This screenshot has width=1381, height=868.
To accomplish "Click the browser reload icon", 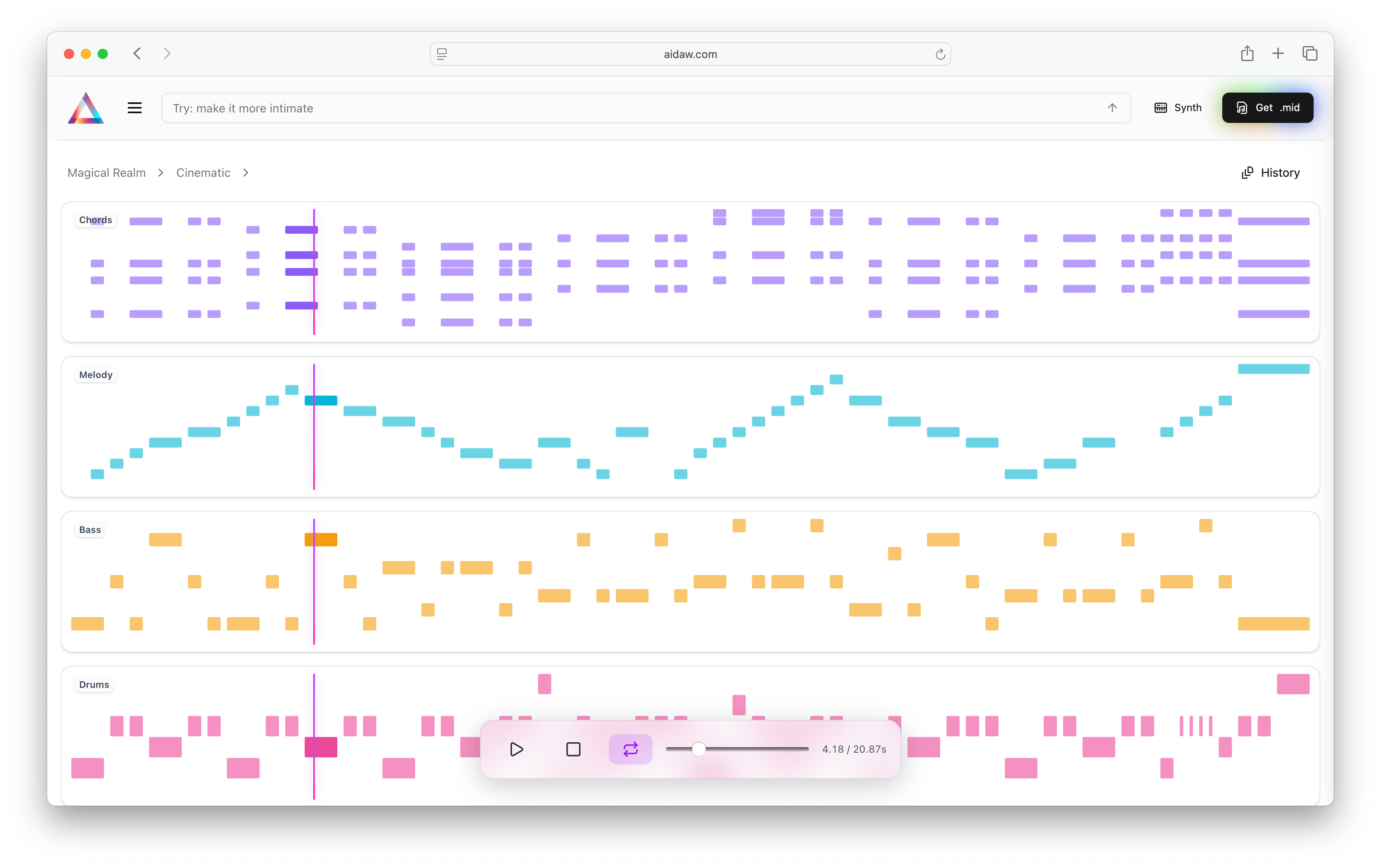I will point(940,54).
